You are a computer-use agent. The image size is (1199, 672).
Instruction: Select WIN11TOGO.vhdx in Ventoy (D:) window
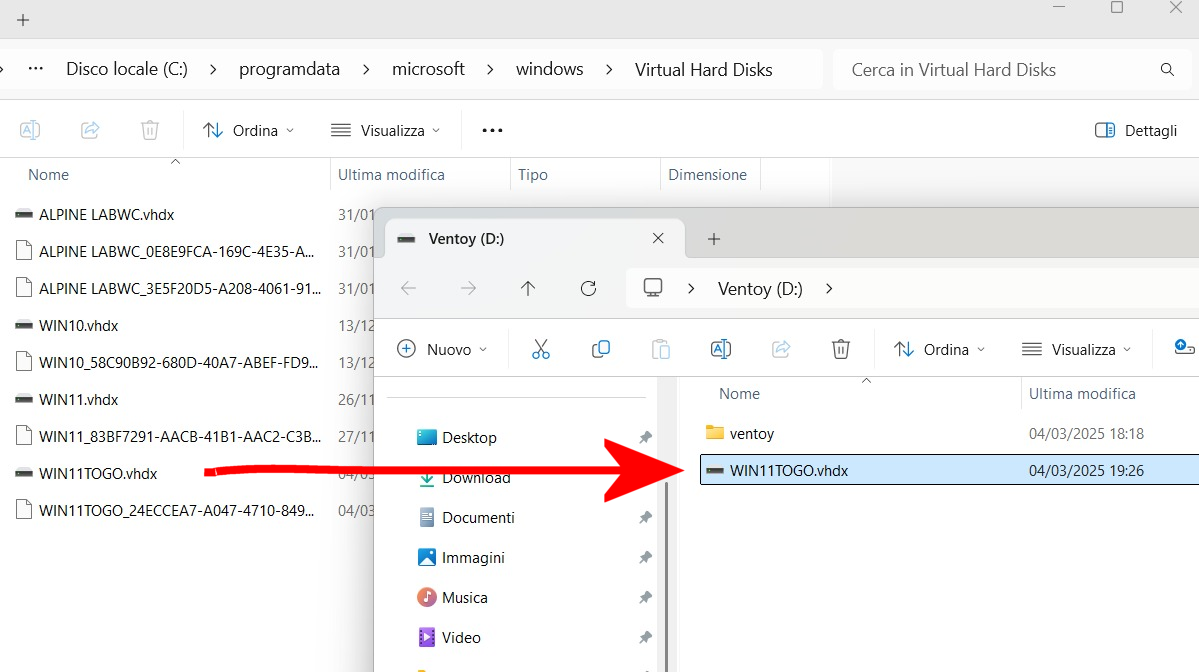(949, 470)
